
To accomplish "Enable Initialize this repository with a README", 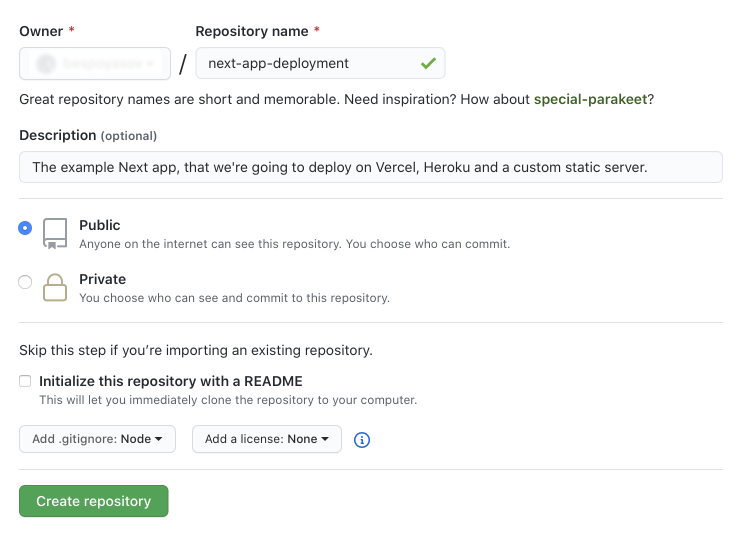I will coord(25,381).
